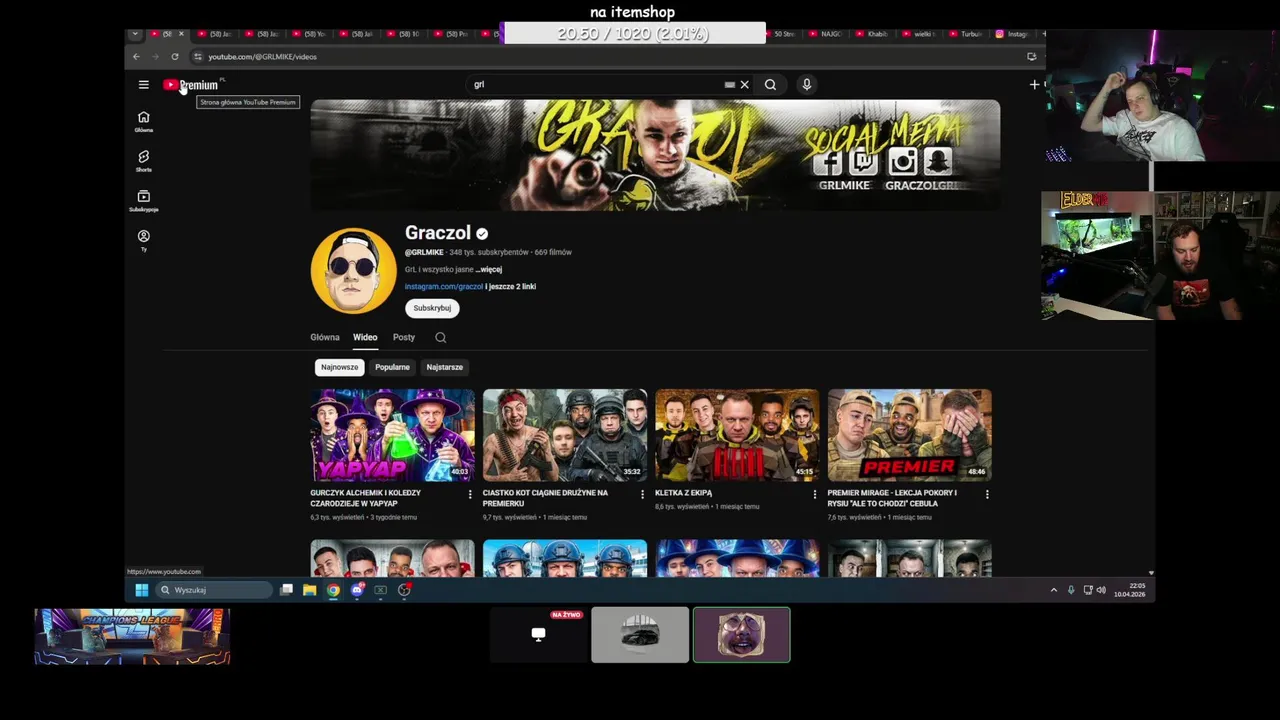This screenshot has height=720, width=1280.
Task: Click the volume icon in system tray
Action: 1101,590
